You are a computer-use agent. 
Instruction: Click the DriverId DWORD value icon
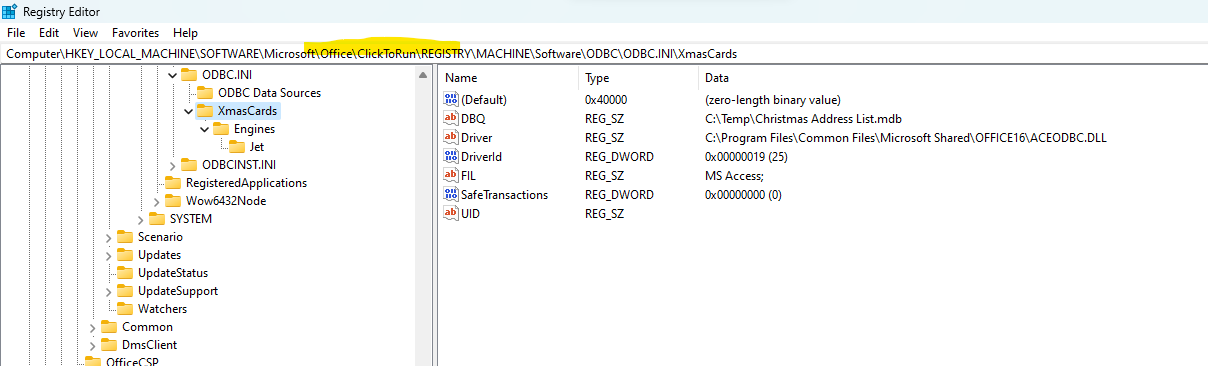click(x=450, y=157)
